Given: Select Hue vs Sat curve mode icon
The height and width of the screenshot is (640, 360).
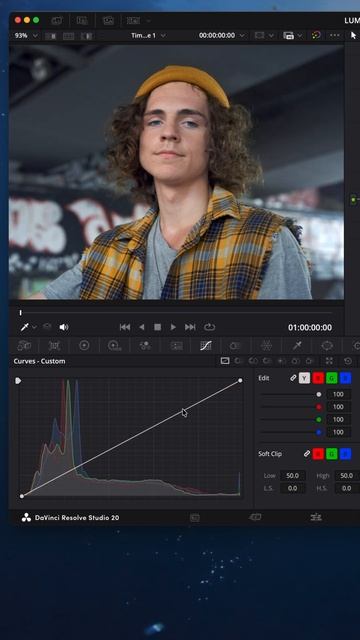Looking at the screenshot, I should point(253,361).
